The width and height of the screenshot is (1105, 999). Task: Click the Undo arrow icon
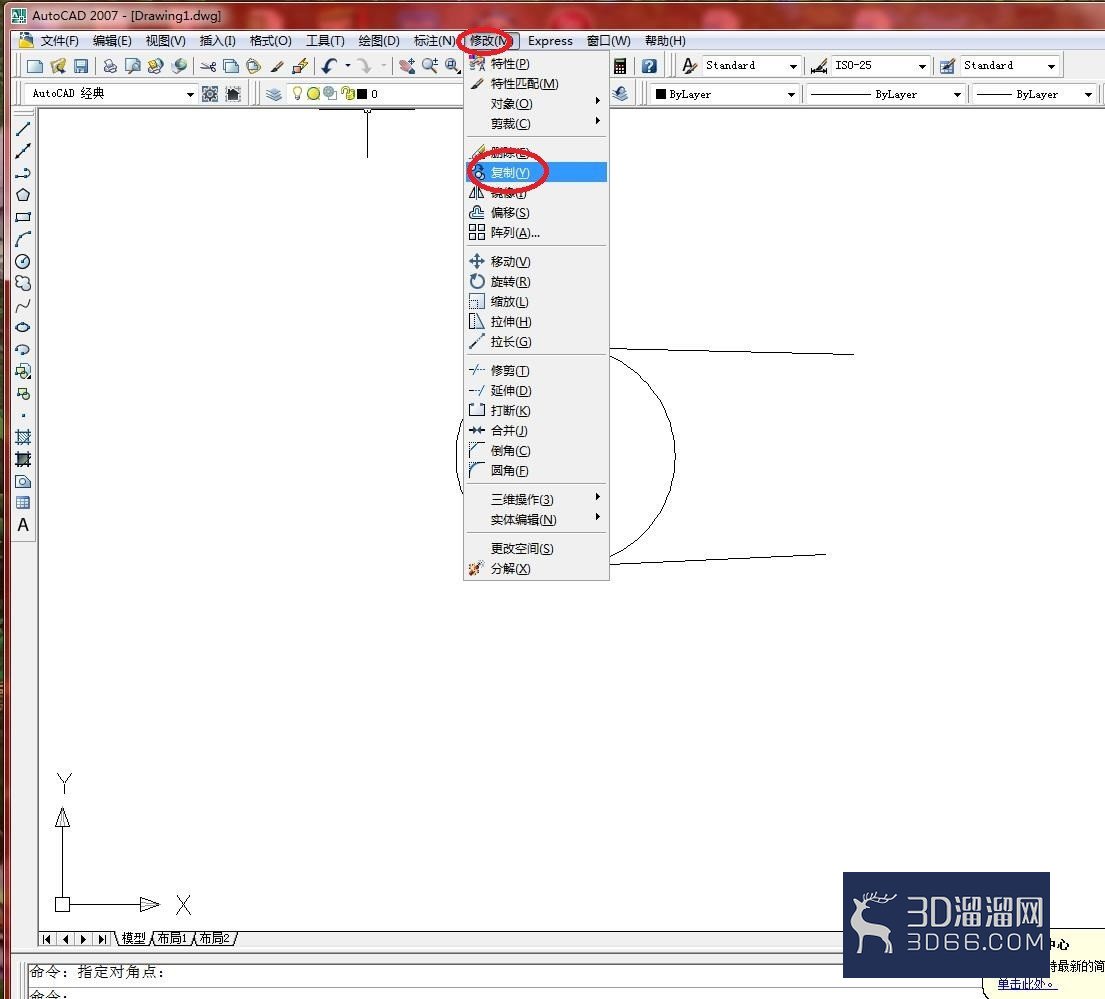pyautogui.click(x=329, y=66)
